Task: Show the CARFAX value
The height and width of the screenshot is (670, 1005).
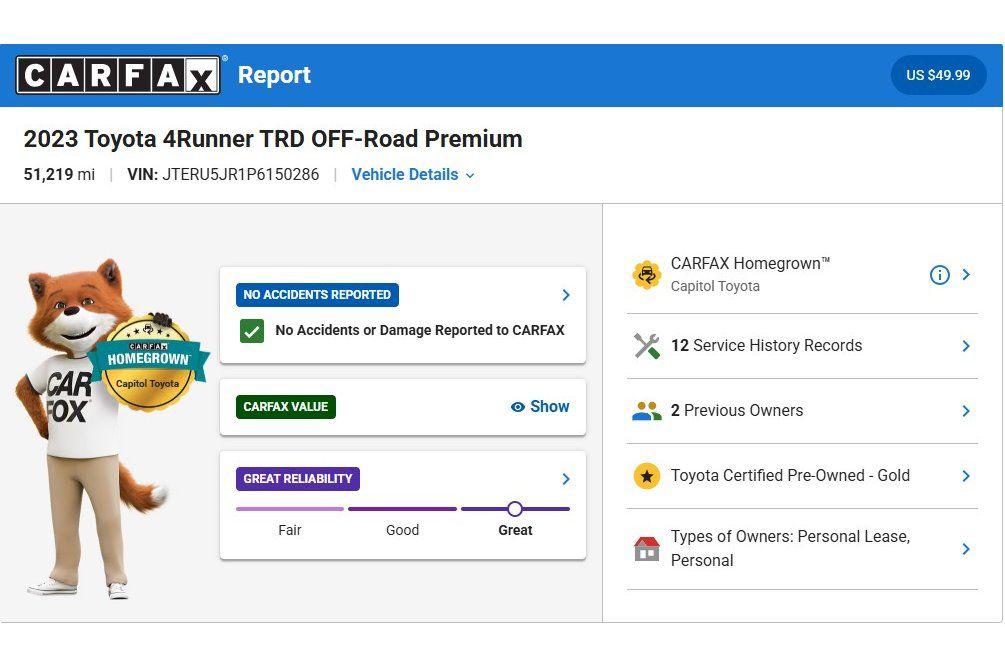Action: coord(540,406)
